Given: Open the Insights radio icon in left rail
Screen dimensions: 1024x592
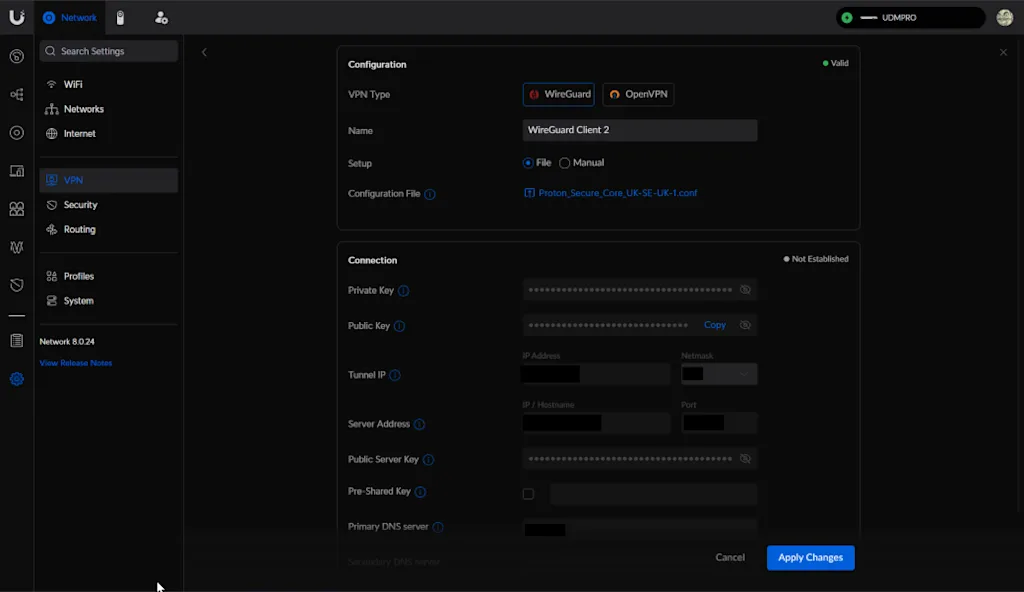Looking at the screenshot, I should tap(17, 247).
